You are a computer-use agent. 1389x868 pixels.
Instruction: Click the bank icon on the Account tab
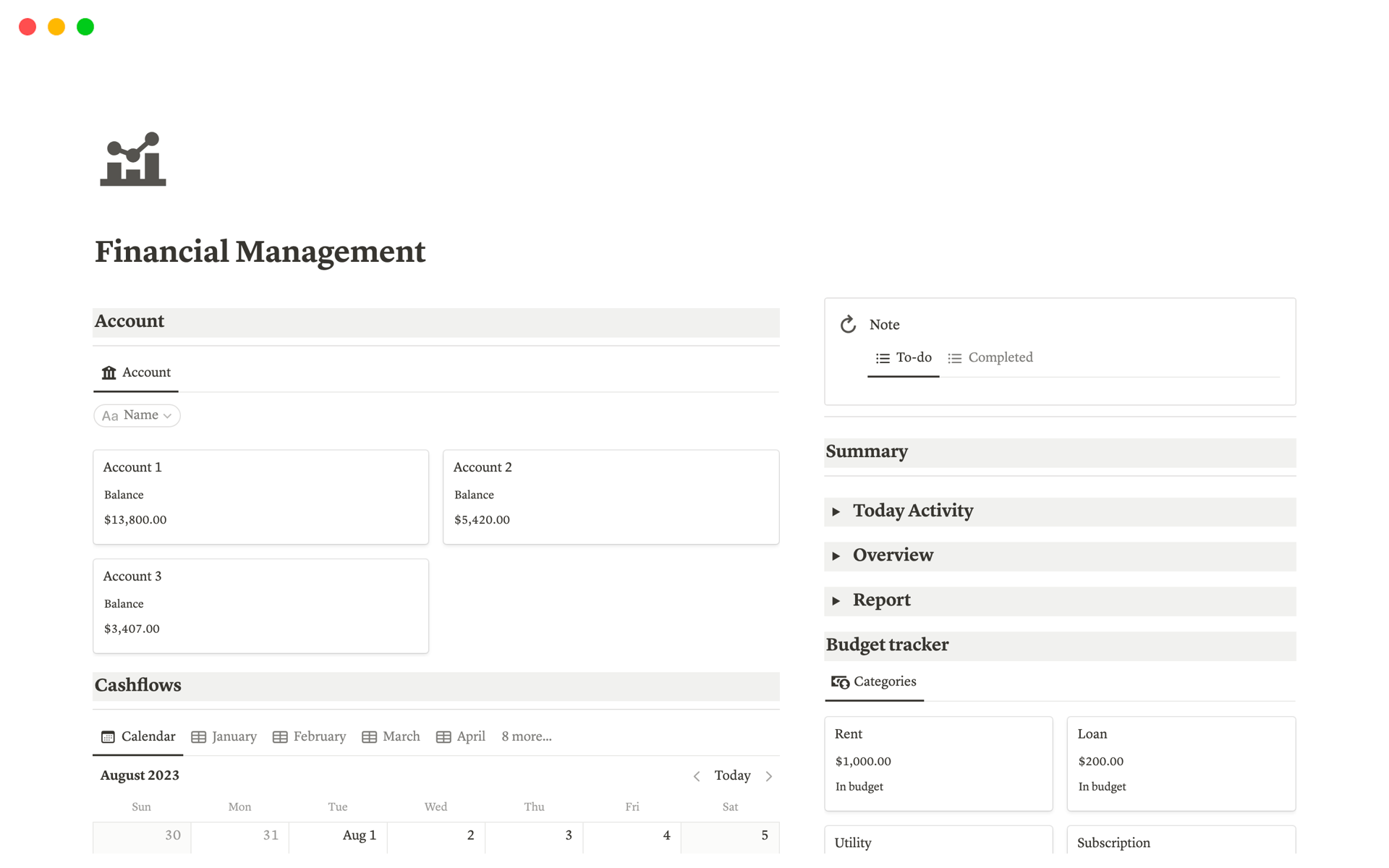coord(109,372)
